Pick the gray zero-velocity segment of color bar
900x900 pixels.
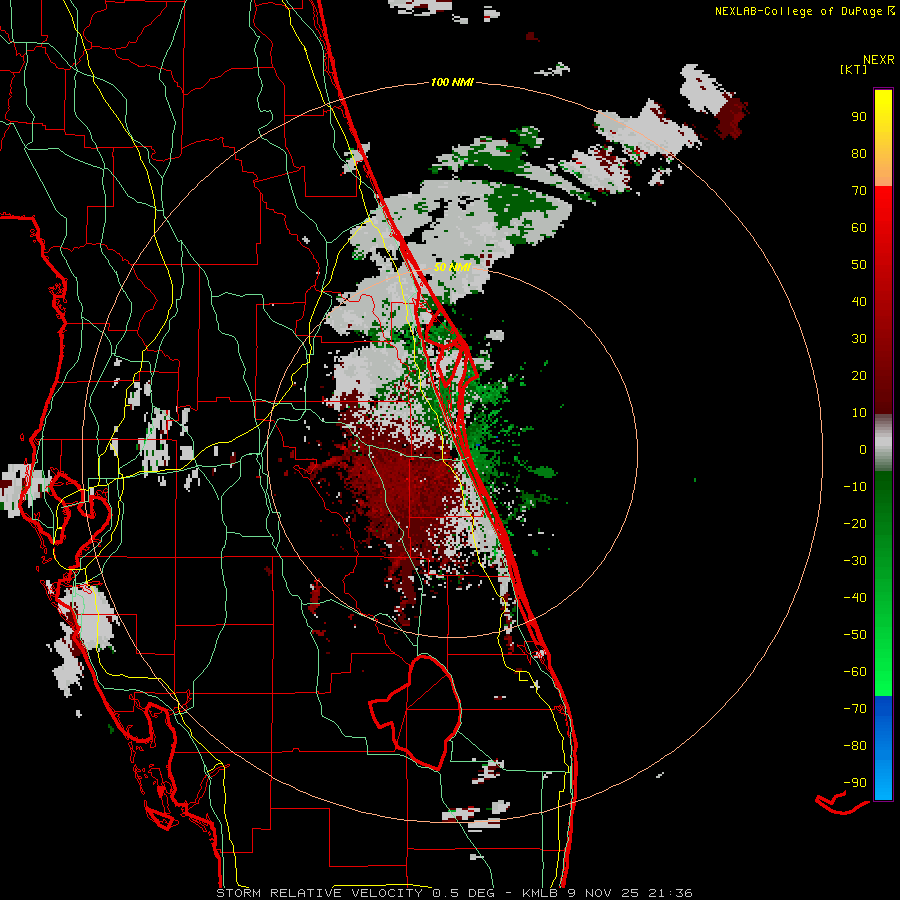(883, 443)
